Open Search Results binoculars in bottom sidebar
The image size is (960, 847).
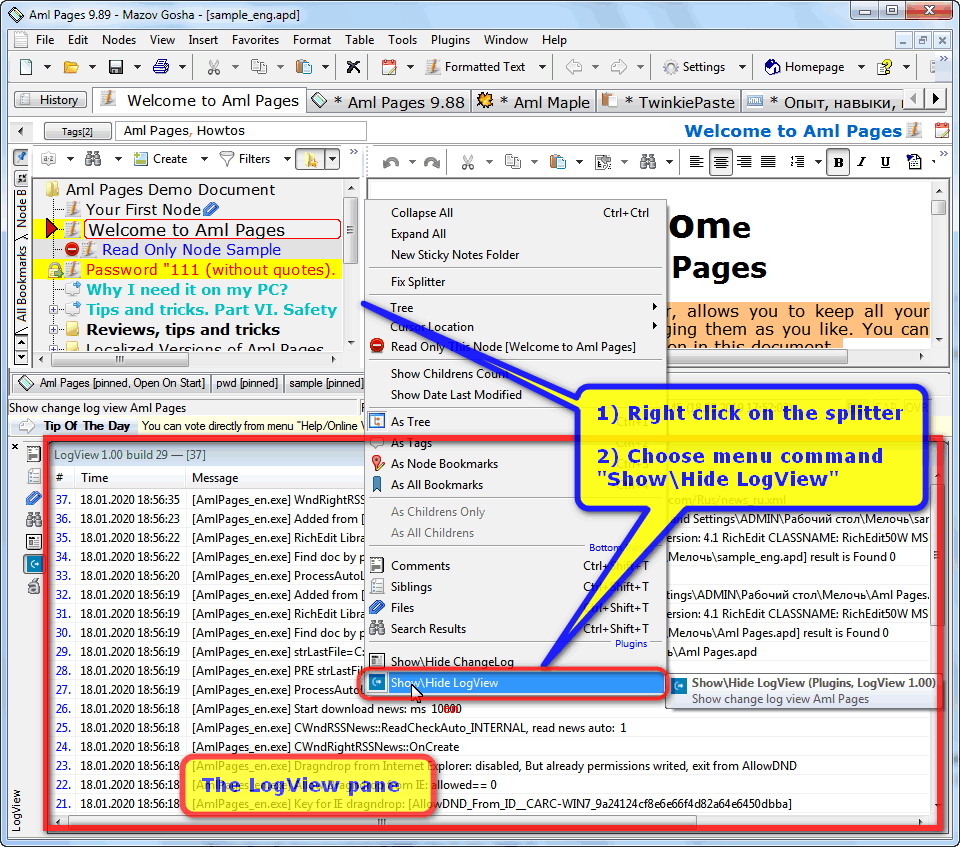point(34,520)
